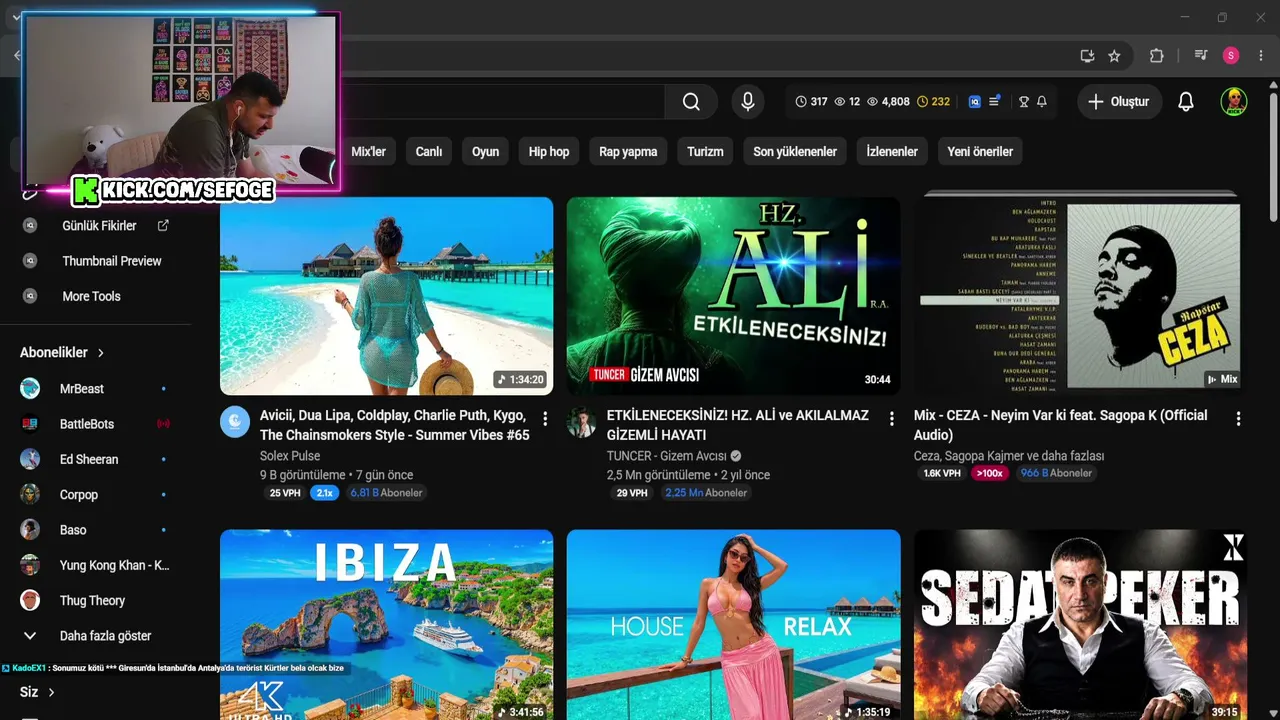Open Thumbnail Preview in the sidebar

[112, 261]
